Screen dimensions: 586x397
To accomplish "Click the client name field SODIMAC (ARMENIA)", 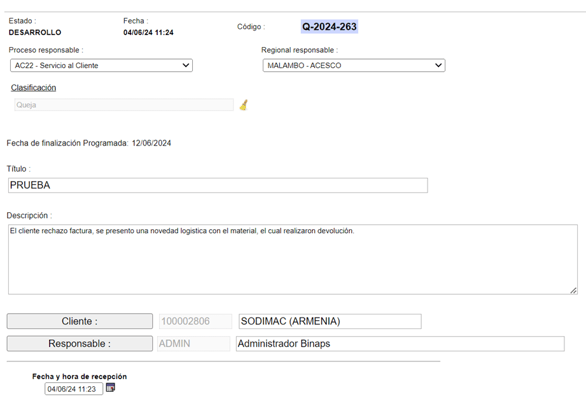I will point(330,321).
